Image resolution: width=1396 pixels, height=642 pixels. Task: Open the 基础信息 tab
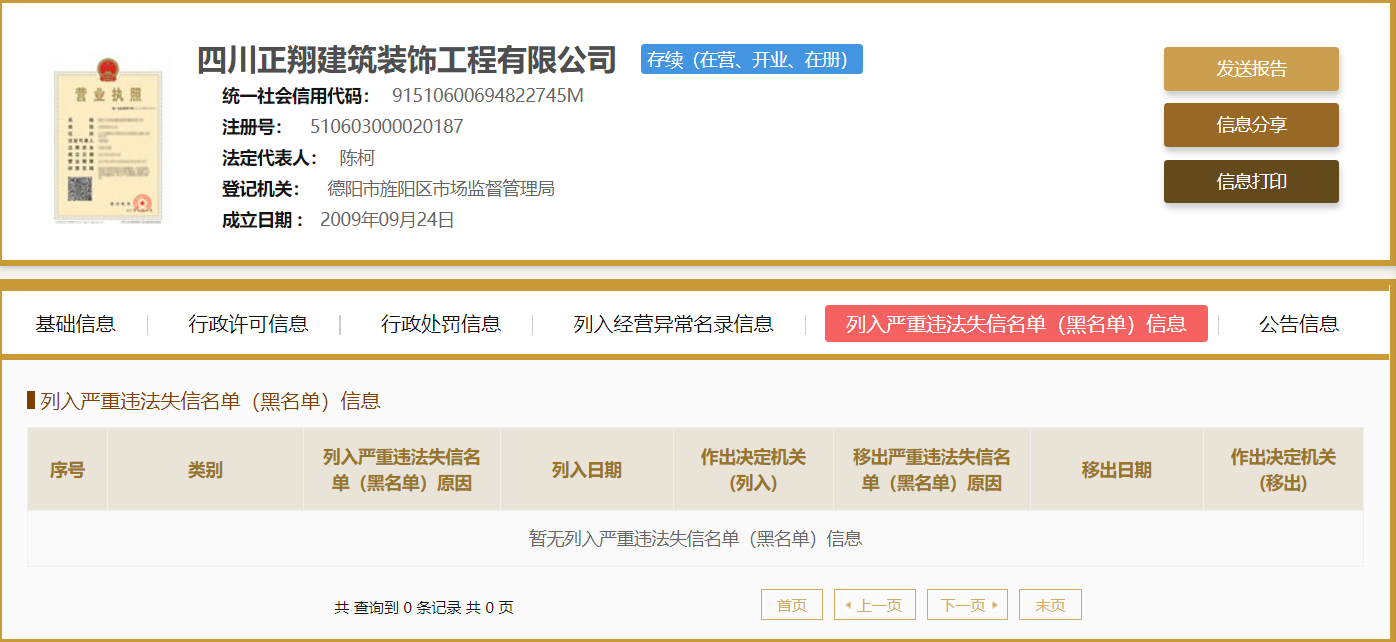[x=76, y=324]
